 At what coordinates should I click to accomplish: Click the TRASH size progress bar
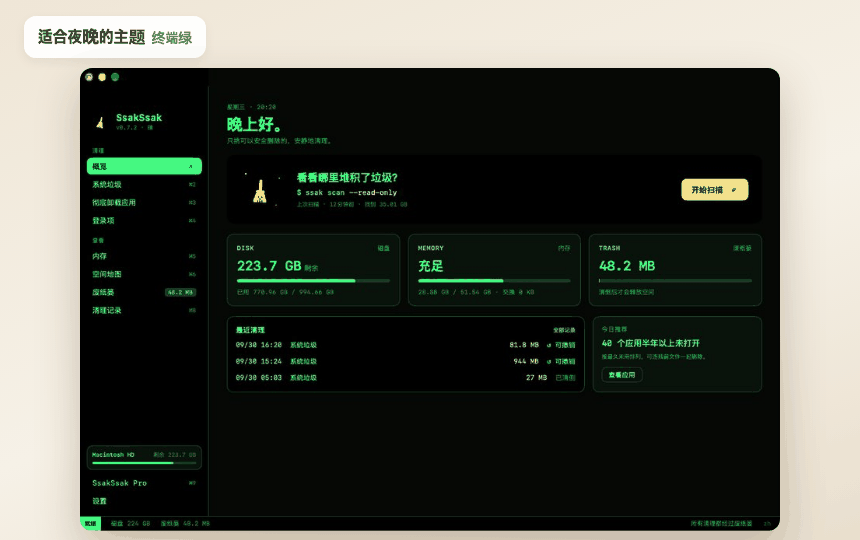[675, 281]
